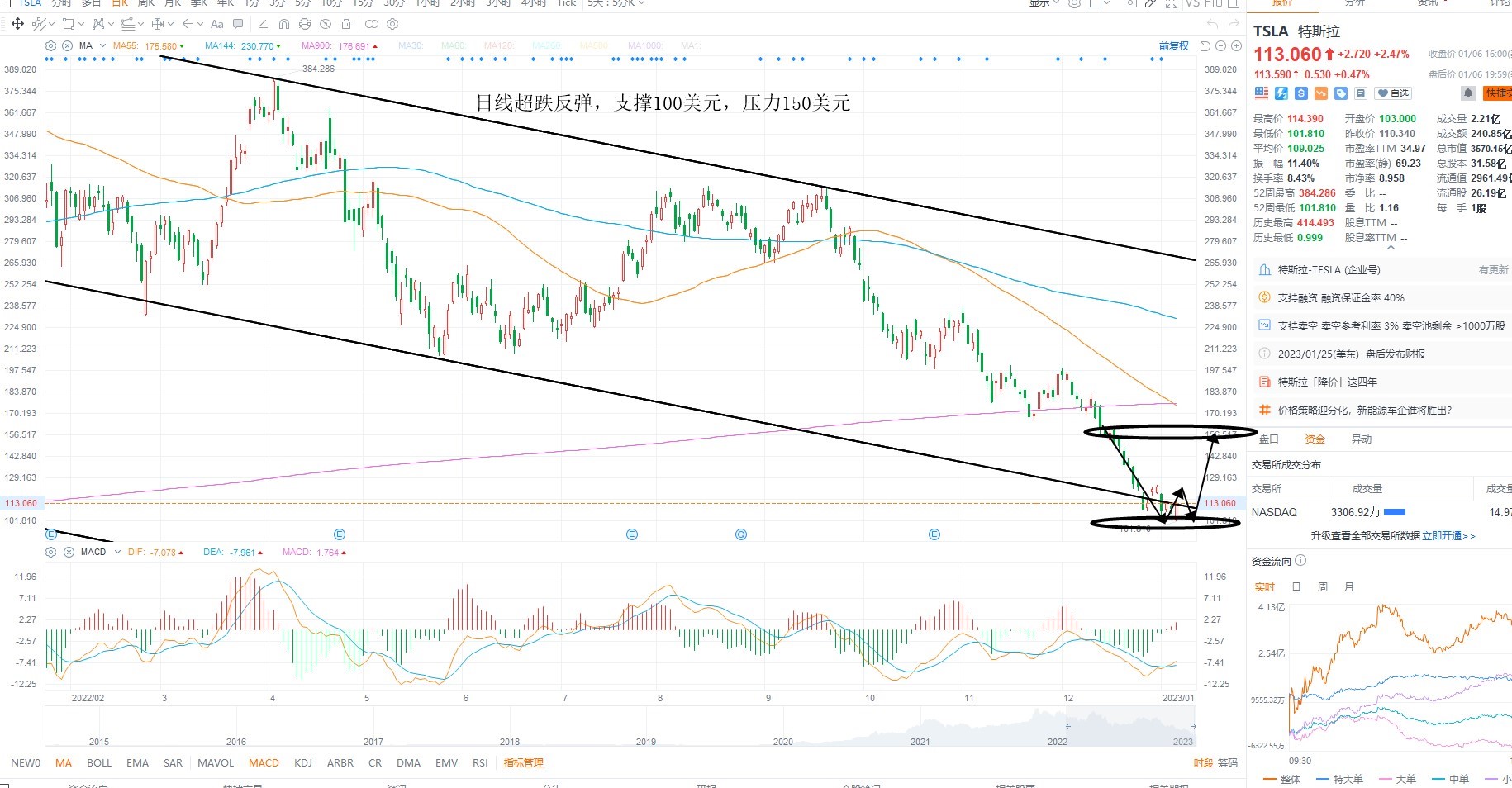Open the MACD indicator dropdown arrow
1512x788 pixels.
coord(117,552)
